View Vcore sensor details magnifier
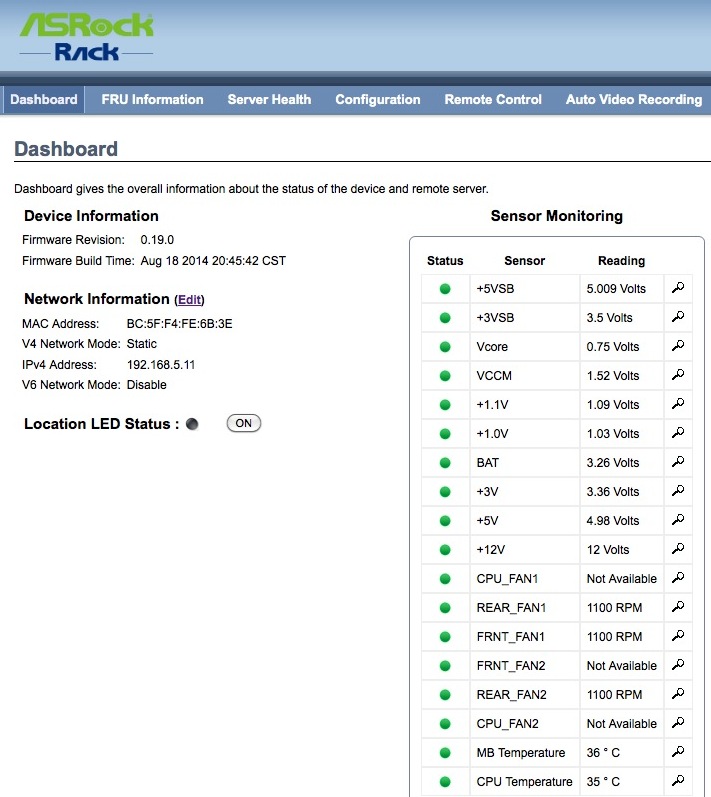This screenshot has height=797, width=711. 678,346
